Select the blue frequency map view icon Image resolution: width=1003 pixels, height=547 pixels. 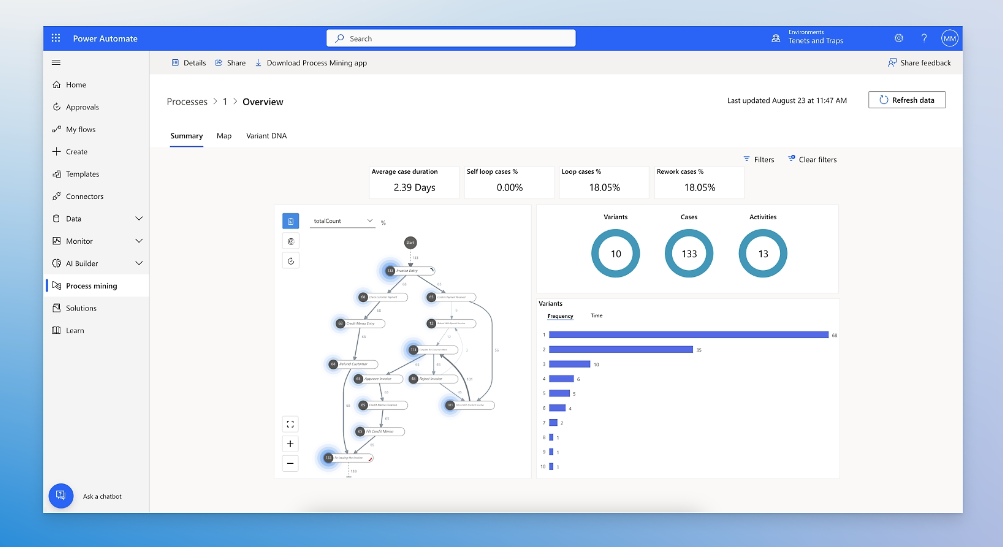click(x=290, y=221)
